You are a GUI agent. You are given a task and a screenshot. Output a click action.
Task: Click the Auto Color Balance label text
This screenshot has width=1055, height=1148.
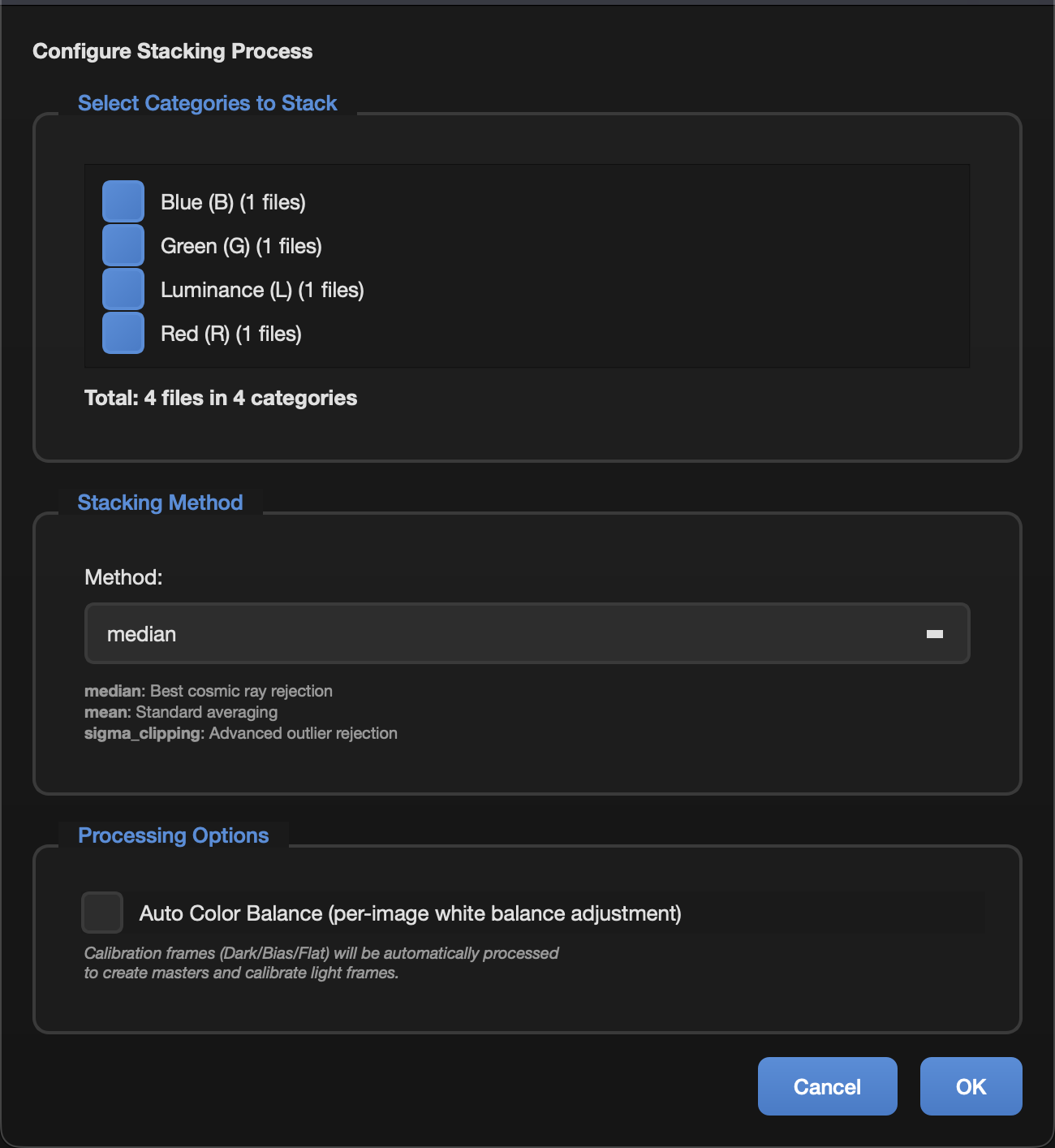(411, 913)
